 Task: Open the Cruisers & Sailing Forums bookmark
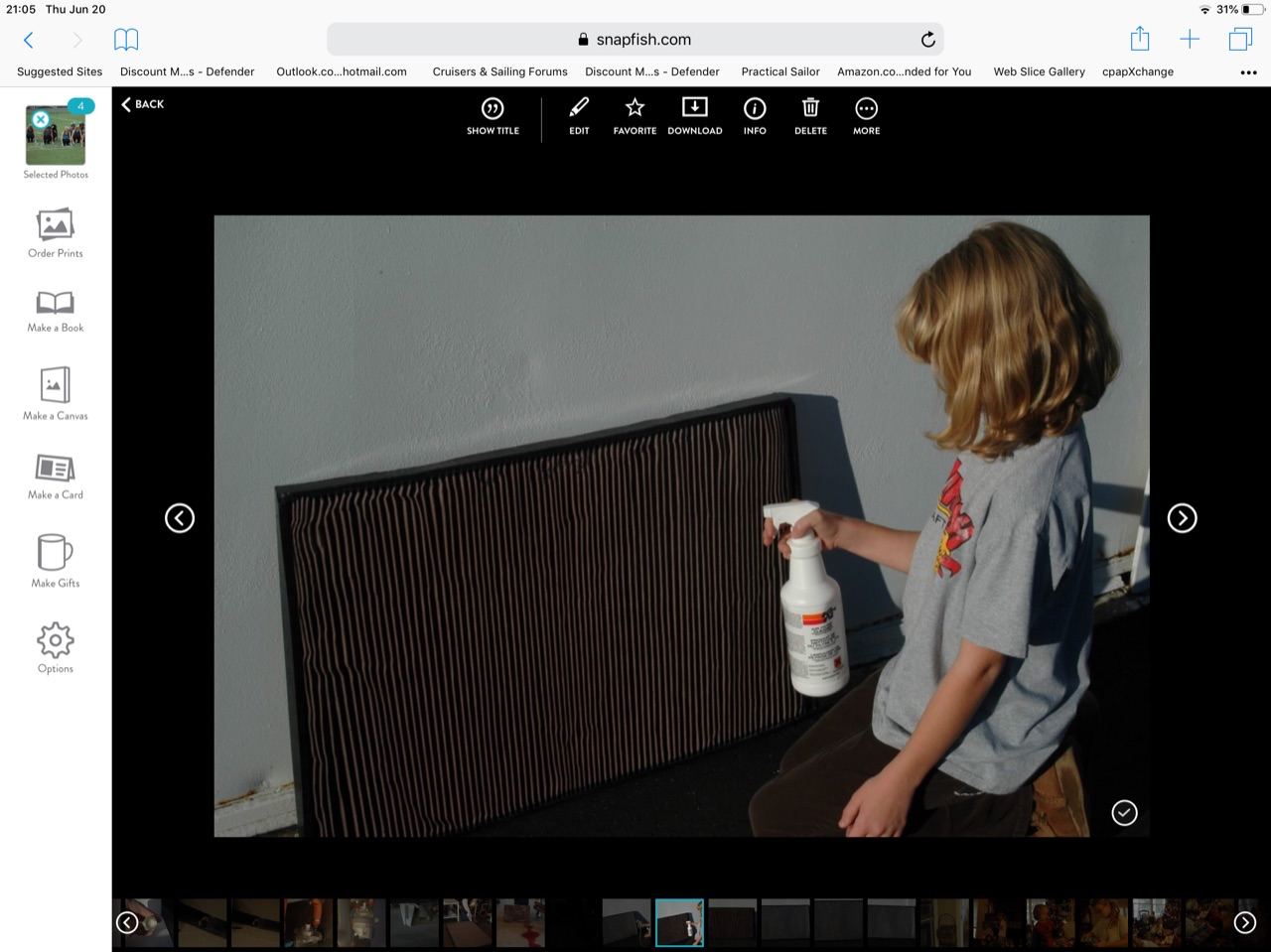500,71
